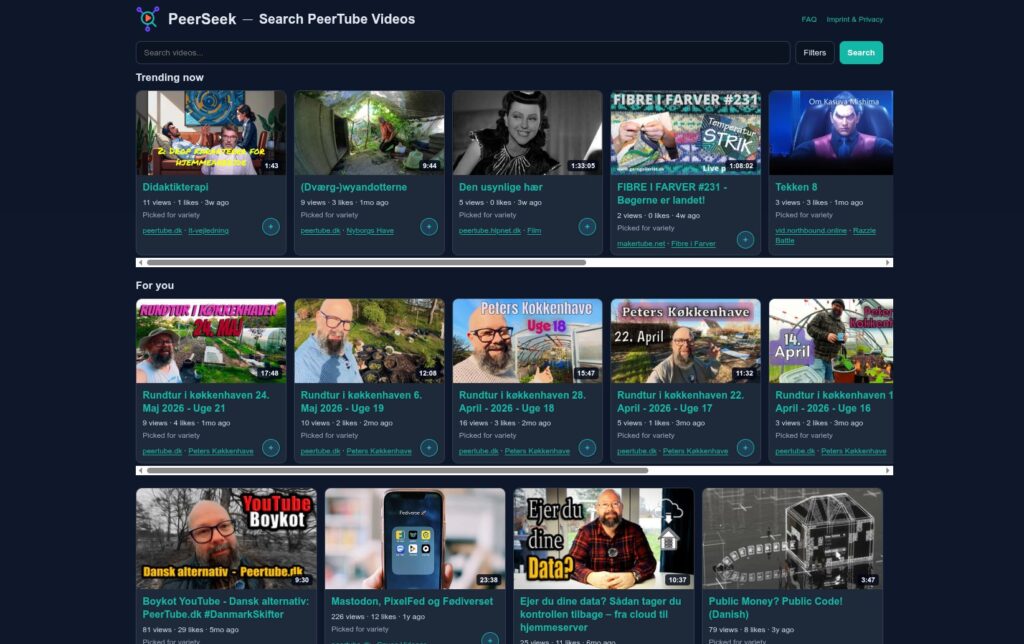1024x644 pixels.
Task: Add Rundtur 22. April video with plus icon
Action: pos(745,447)
